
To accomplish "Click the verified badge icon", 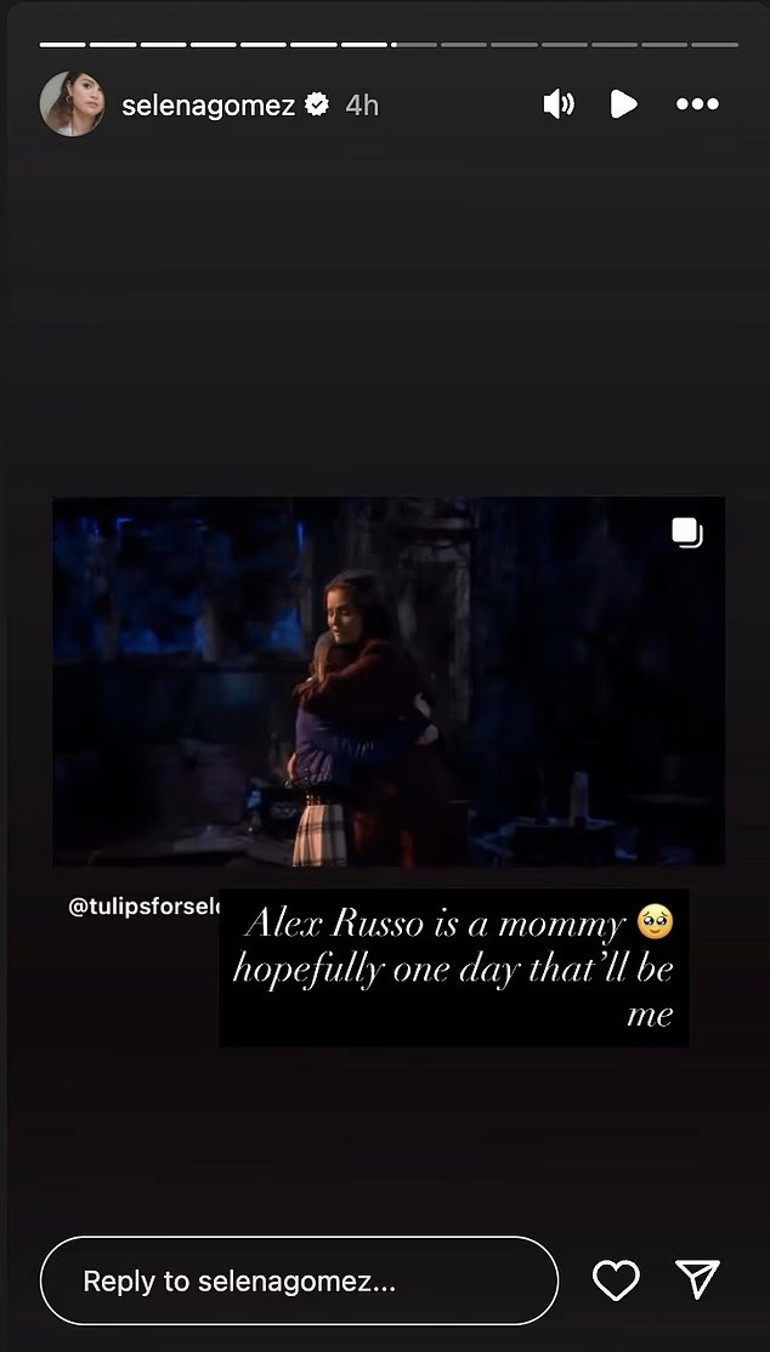I will [x=317, y=104].
